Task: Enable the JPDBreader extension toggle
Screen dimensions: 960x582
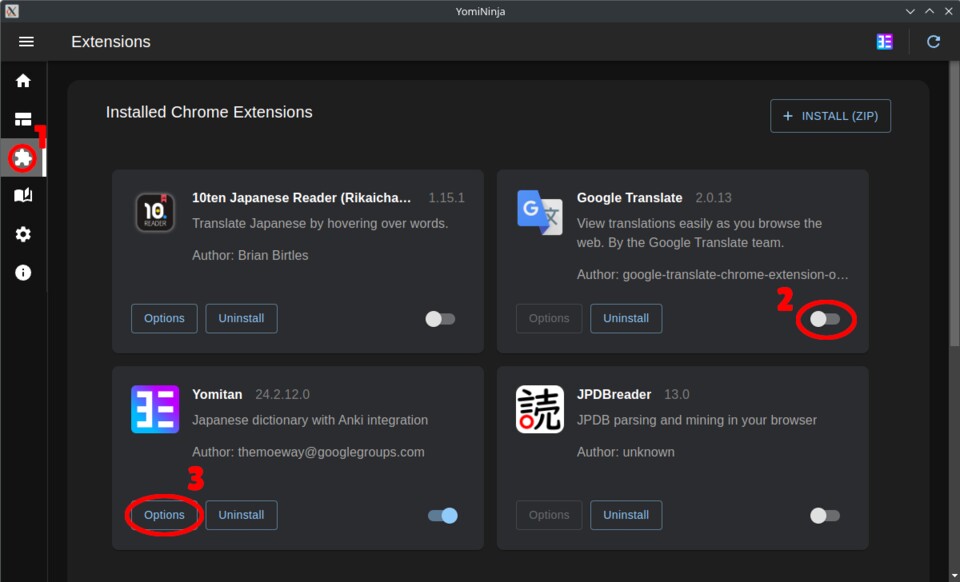Action: click(825, 516)
